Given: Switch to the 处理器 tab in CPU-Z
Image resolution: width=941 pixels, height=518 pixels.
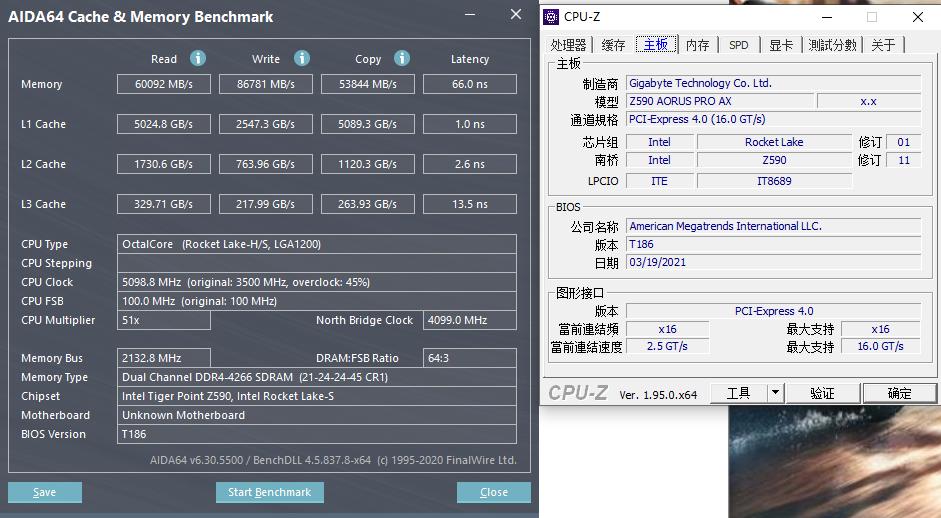Looking at the screenshot, I should [568, 45].
